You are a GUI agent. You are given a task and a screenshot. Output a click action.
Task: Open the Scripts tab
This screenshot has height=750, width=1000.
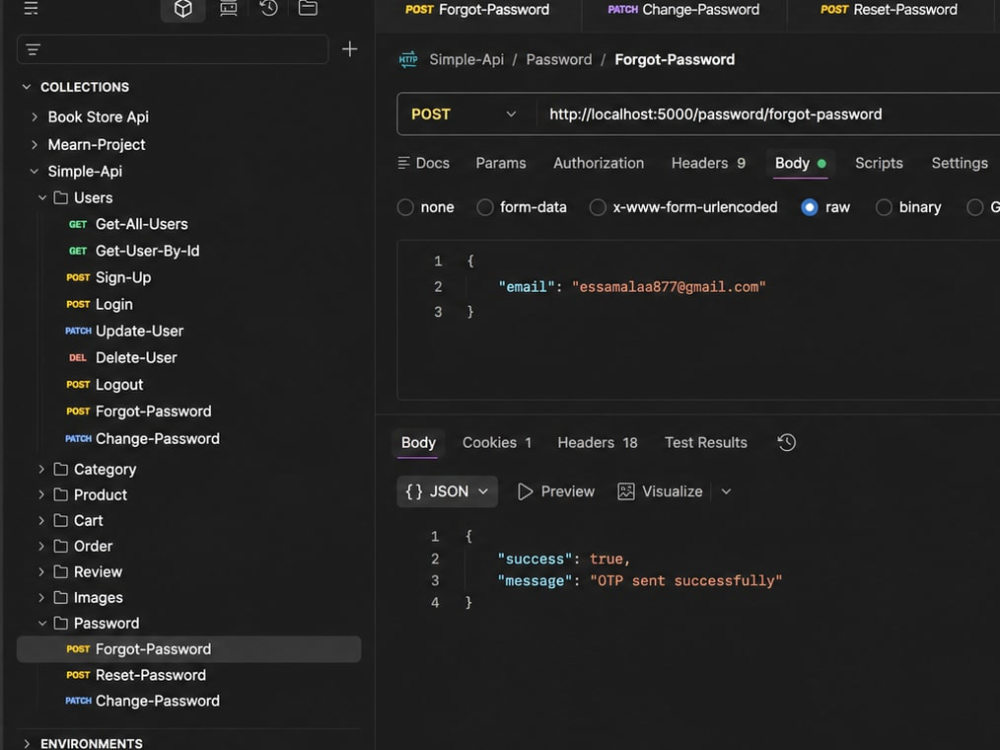[x=879, y=163]
